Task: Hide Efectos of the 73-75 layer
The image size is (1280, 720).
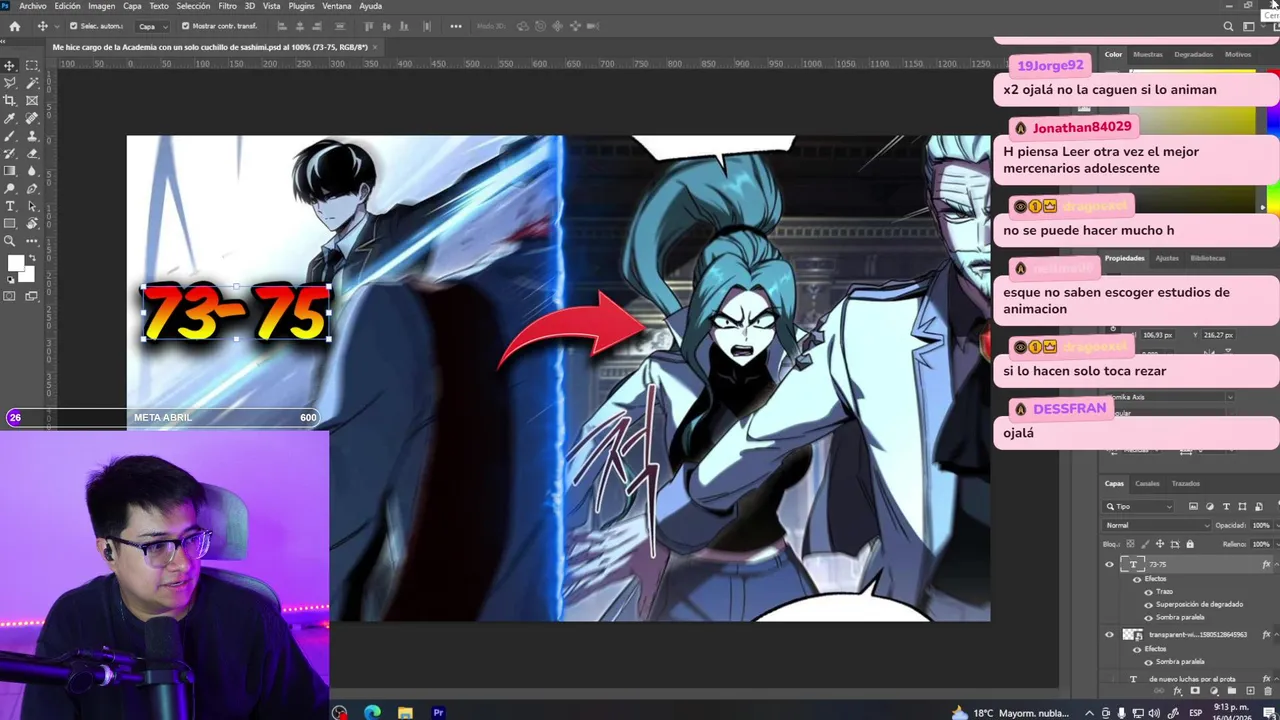Action: tap(1137, 579)
